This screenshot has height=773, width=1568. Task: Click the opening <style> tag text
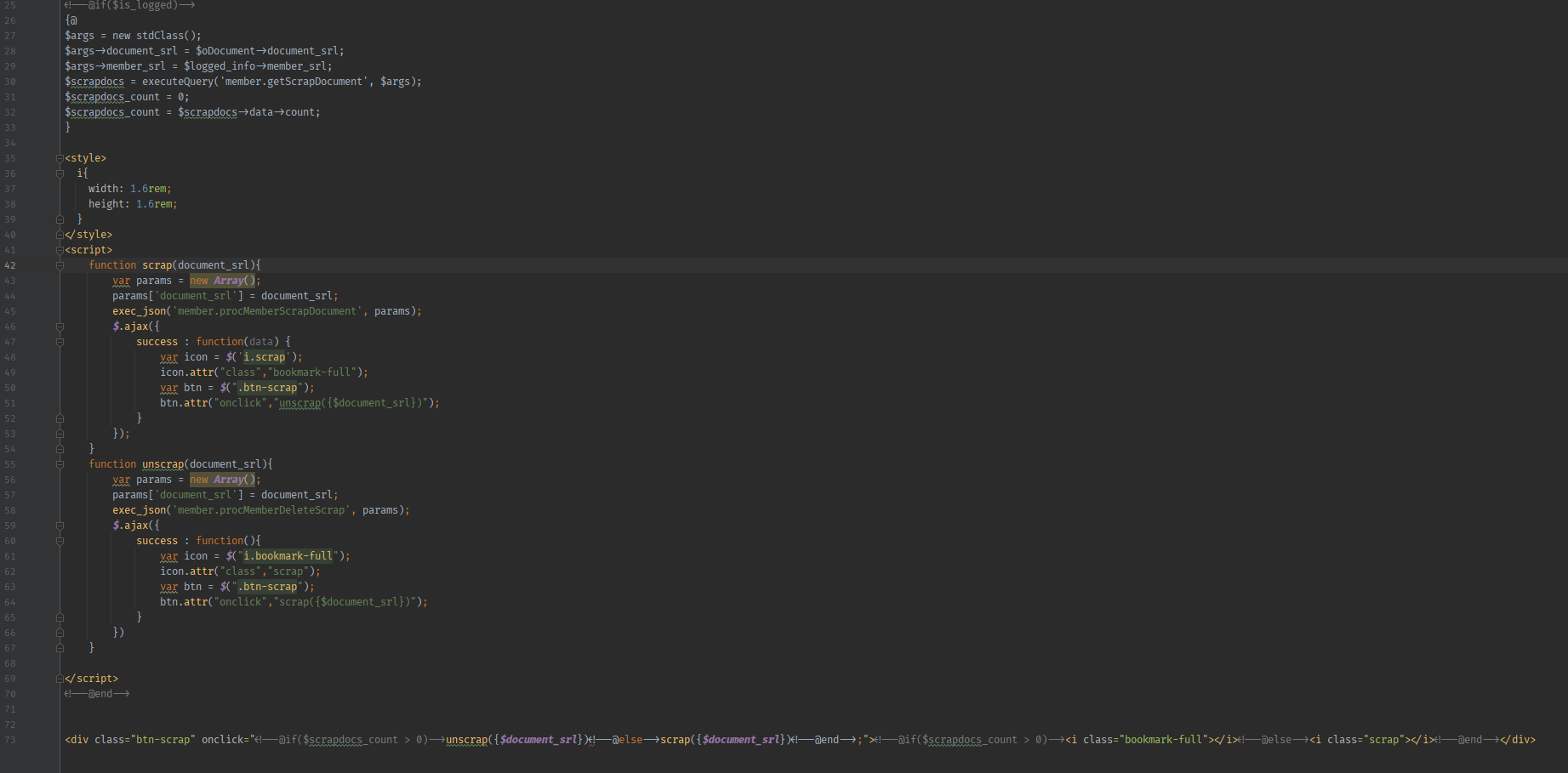click(x=86, y=158)
